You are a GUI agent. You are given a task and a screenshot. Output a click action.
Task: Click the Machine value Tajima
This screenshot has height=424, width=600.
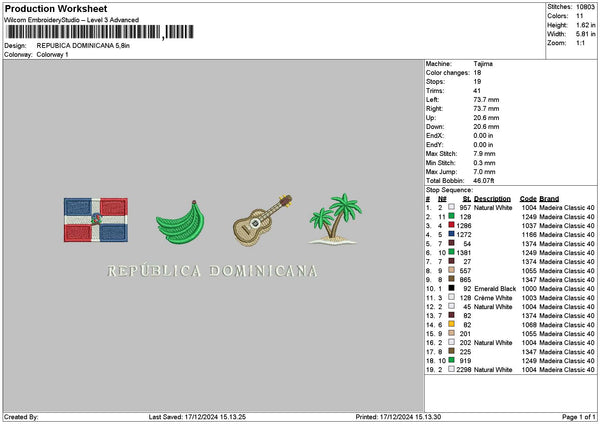pyautogui.click(x=483, y=64)
